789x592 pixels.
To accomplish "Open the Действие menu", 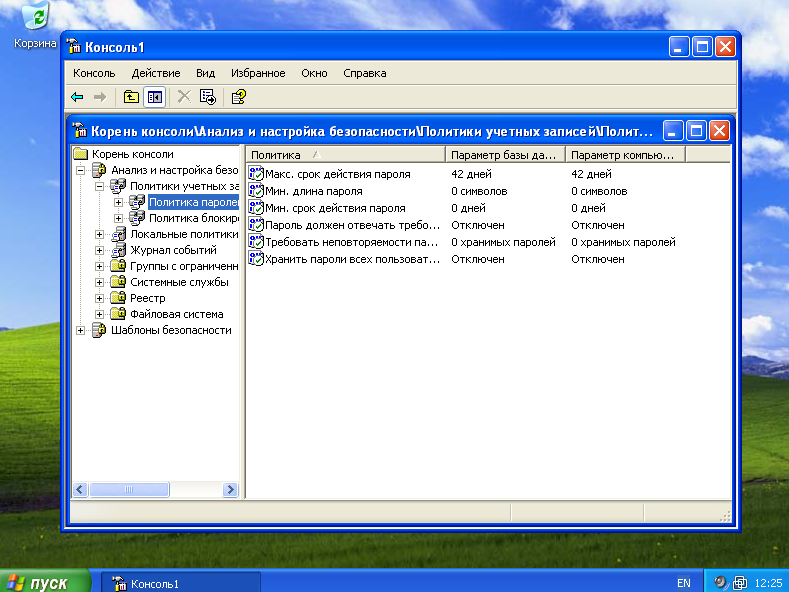I will pos(156,73).
